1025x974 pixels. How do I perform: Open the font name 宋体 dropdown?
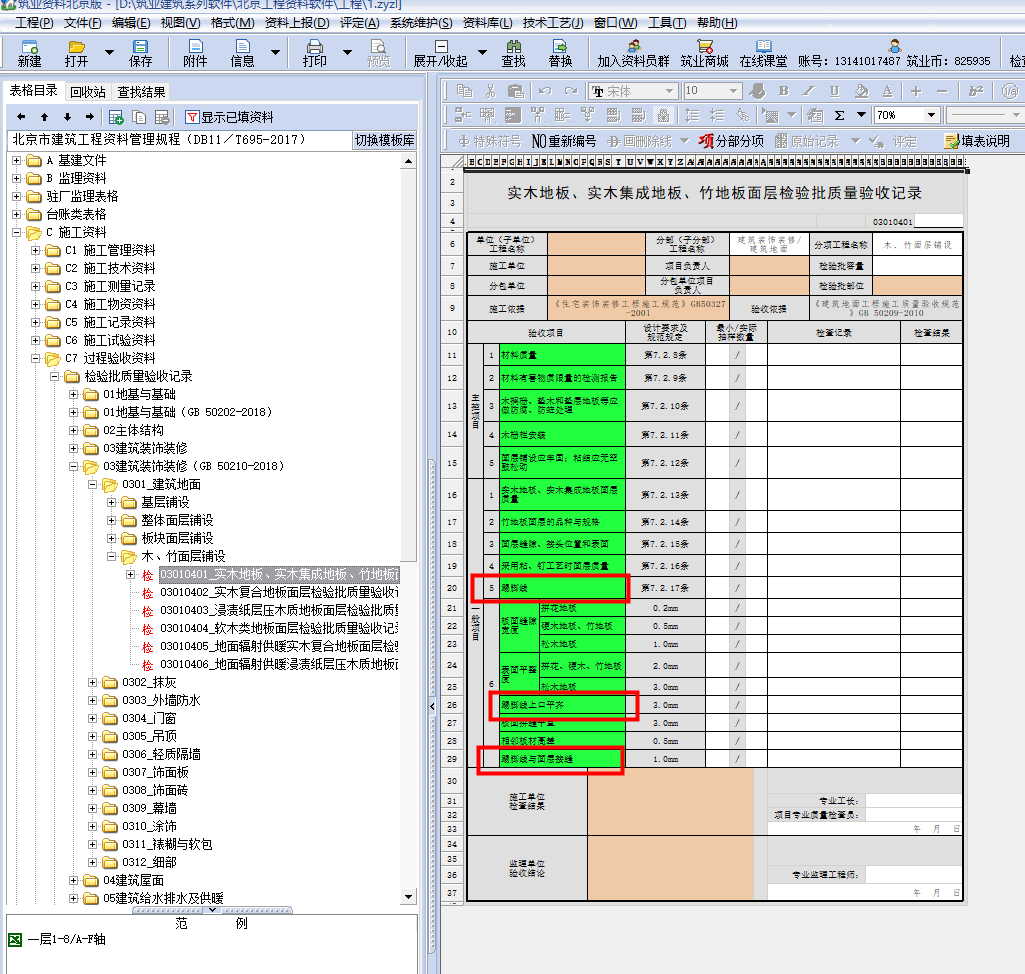click(x=669, y=91)
